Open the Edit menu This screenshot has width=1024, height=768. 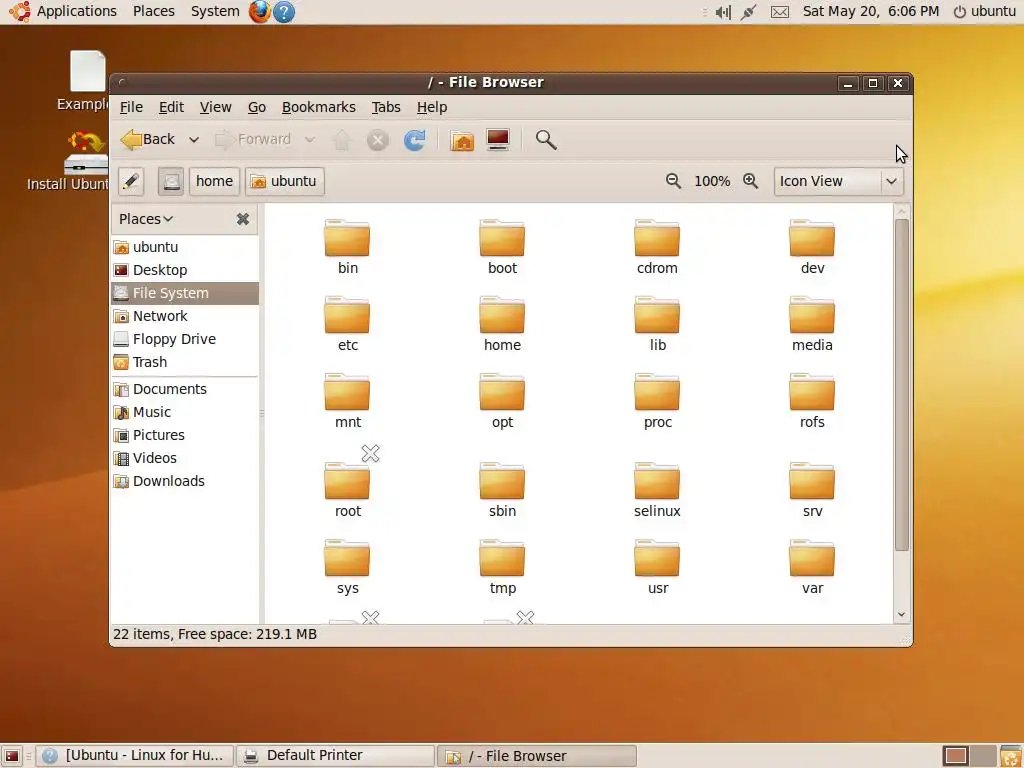(171, 107)
